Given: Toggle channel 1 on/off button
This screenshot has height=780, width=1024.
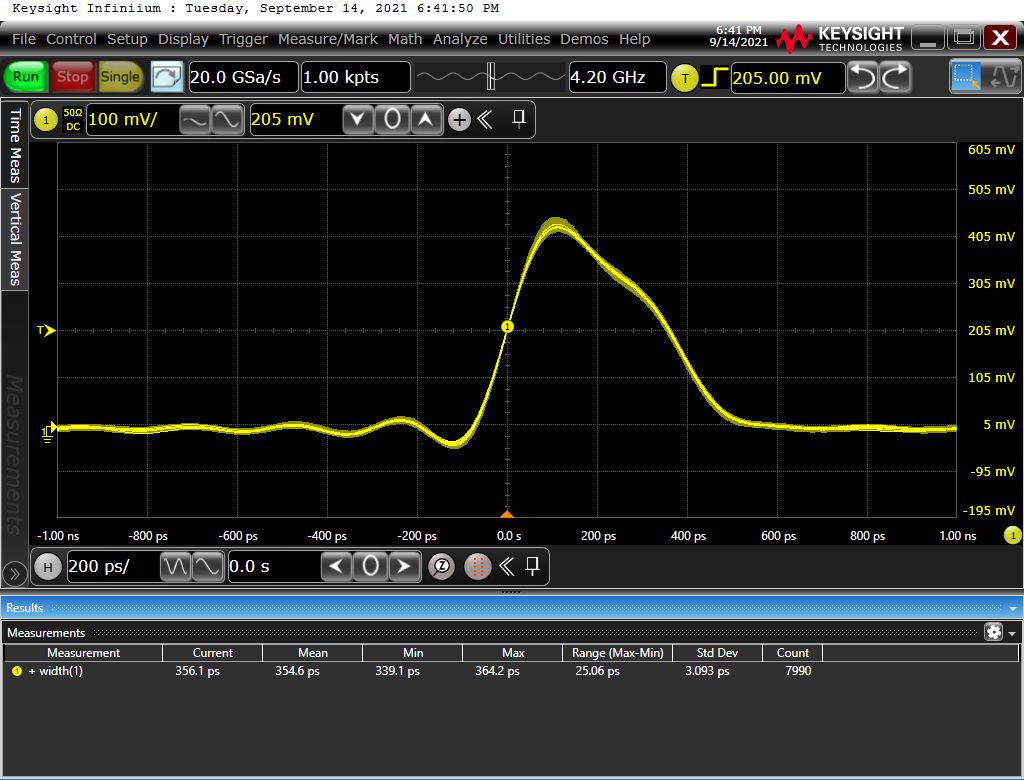Looking at the screenshot, I should 45,120.
